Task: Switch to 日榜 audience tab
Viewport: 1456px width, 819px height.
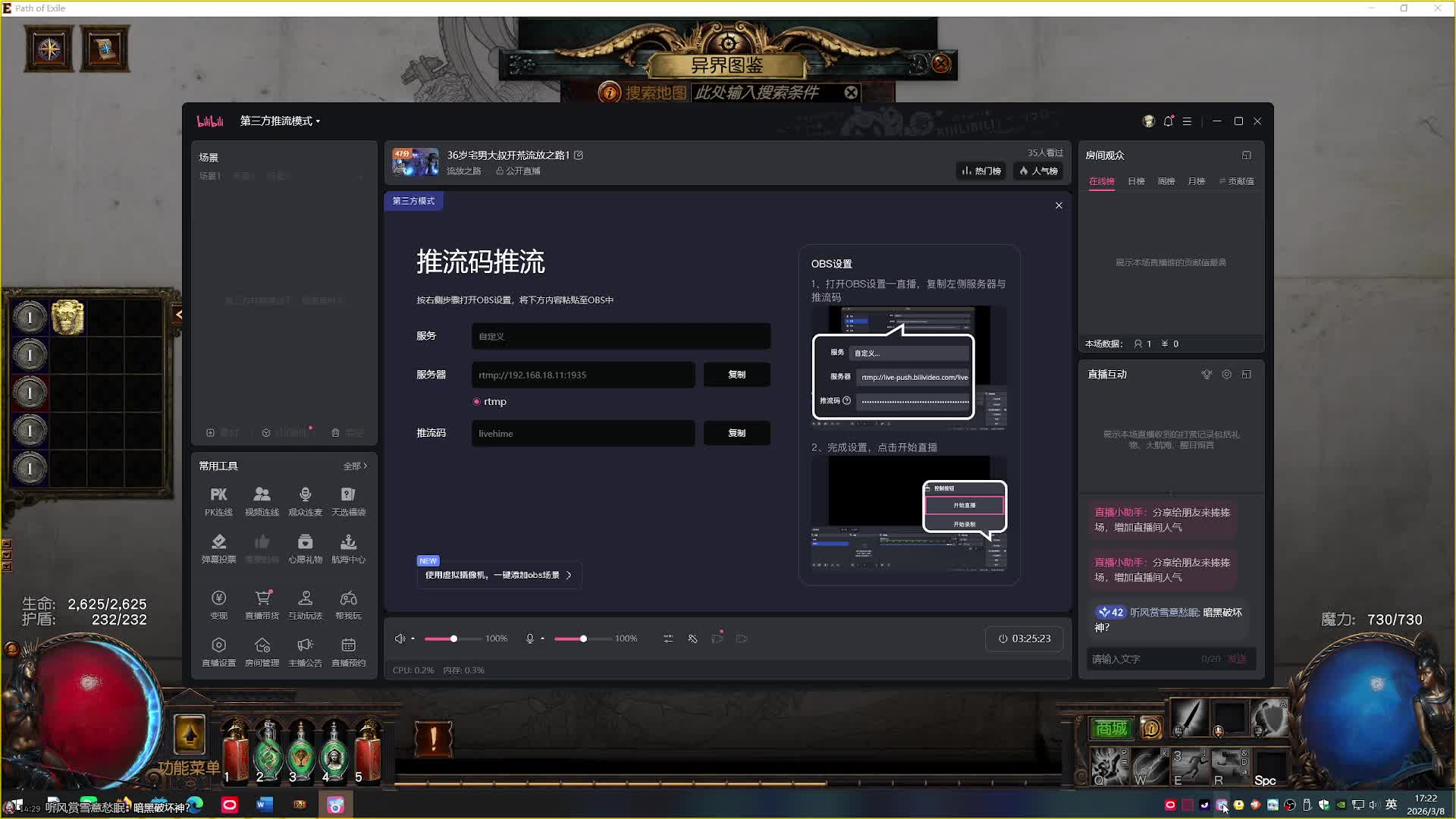Action: coord(1135,182)
